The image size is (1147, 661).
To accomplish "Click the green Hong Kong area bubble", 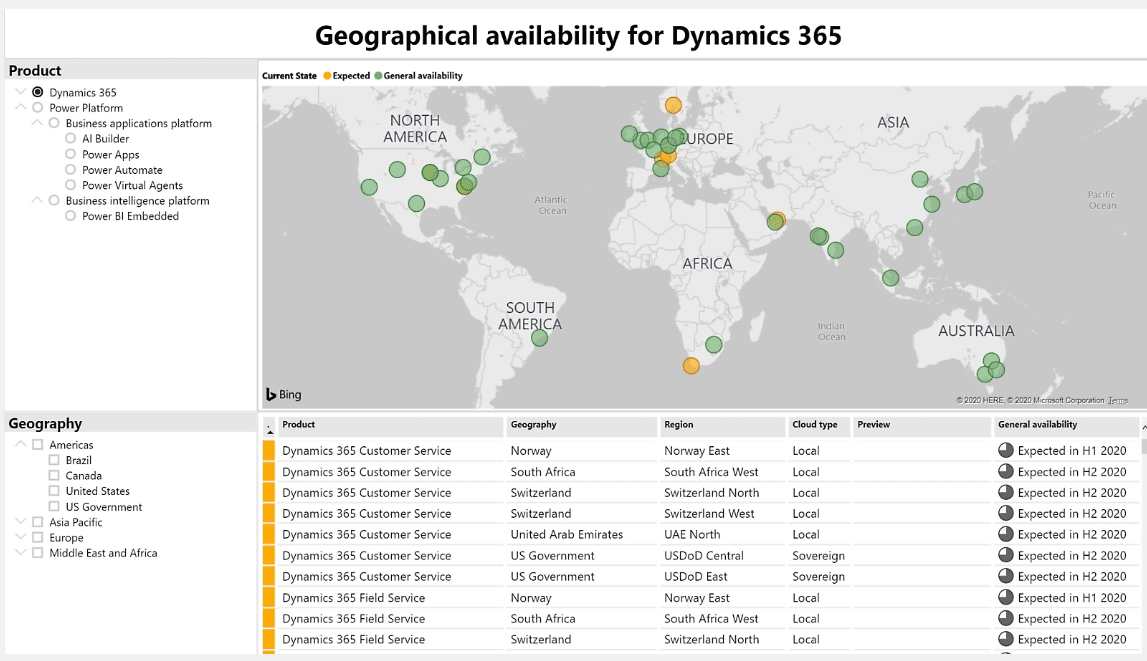I will tap(914, 227).
